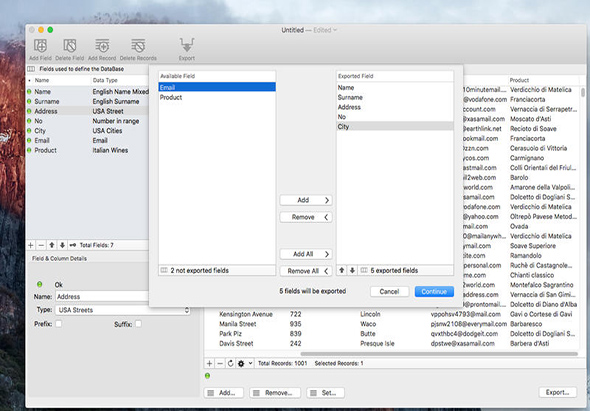This screenshot has width=590, height=411.
Task: Click green Ok indicator in Field Details
Action: (x=40, y=285)
